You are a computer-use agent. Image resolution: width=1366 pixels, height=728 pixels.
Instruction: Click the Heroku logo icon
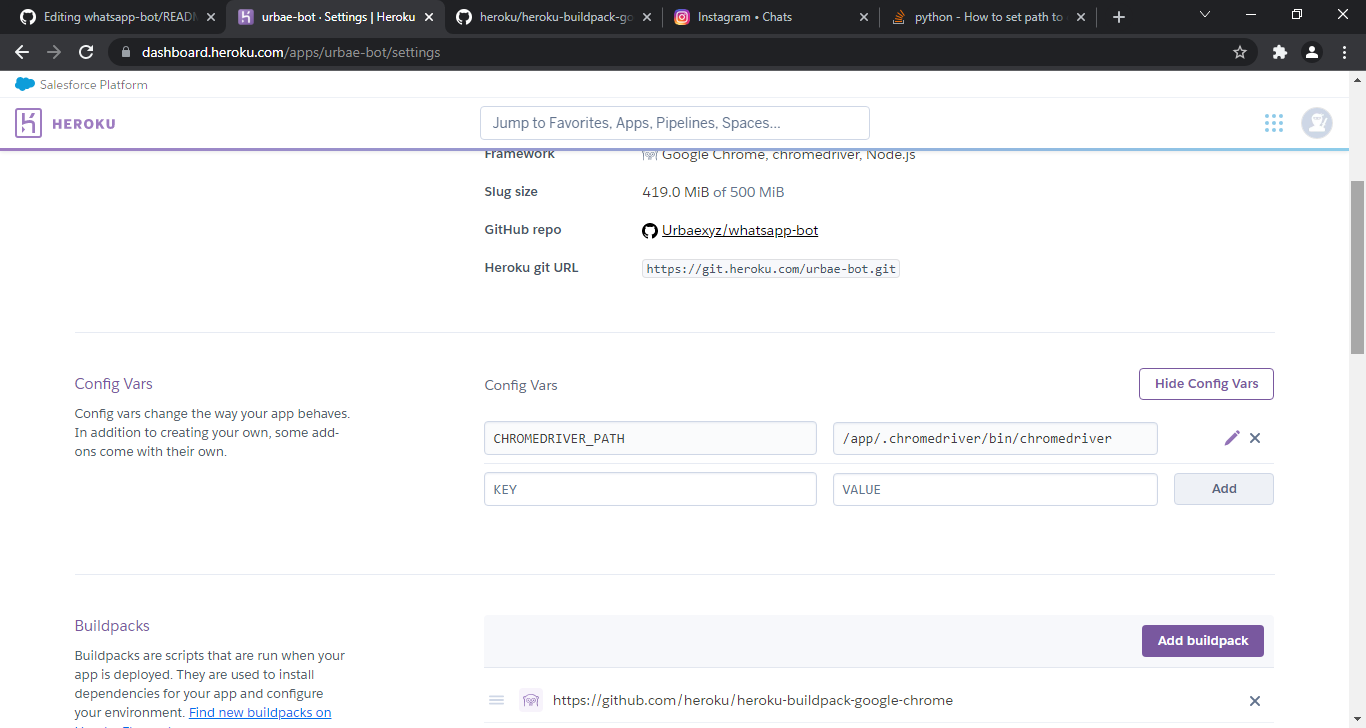28,123
